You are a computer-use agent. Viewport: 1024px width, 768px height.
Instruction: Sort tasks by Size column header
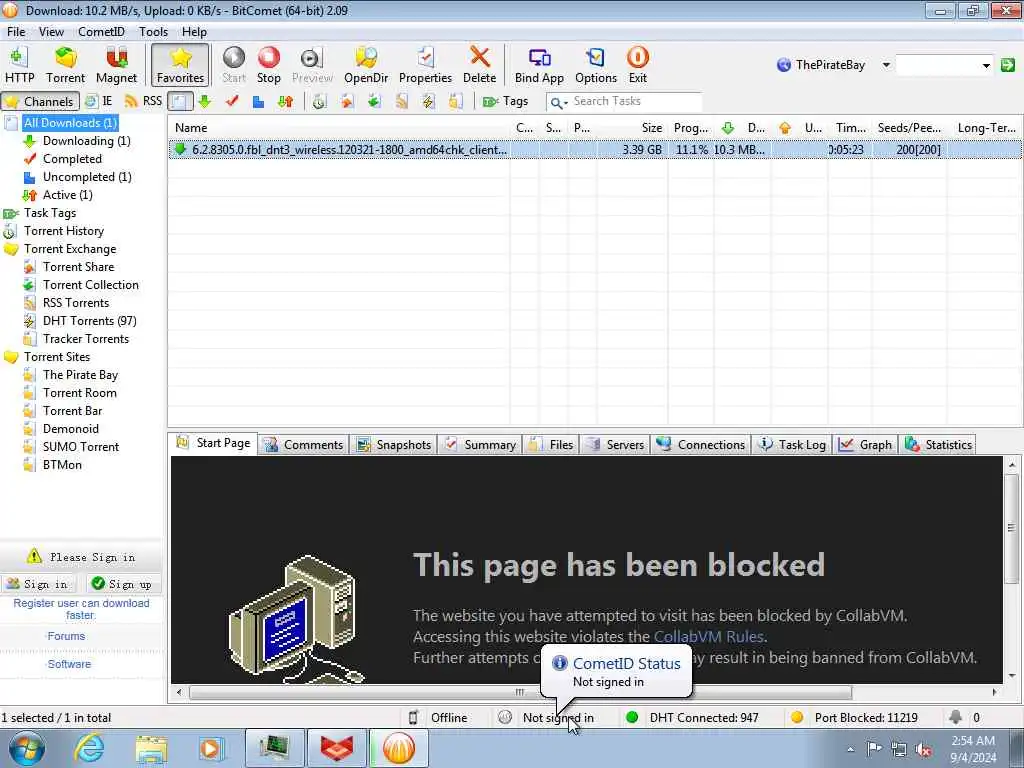pos(632,128)
